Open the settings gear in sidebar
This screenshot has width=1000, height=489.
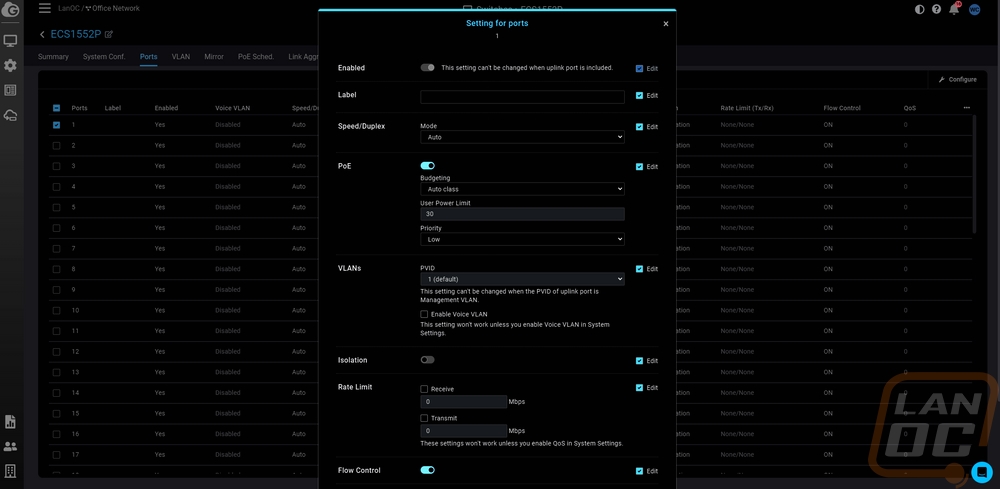tap(10, 65)
